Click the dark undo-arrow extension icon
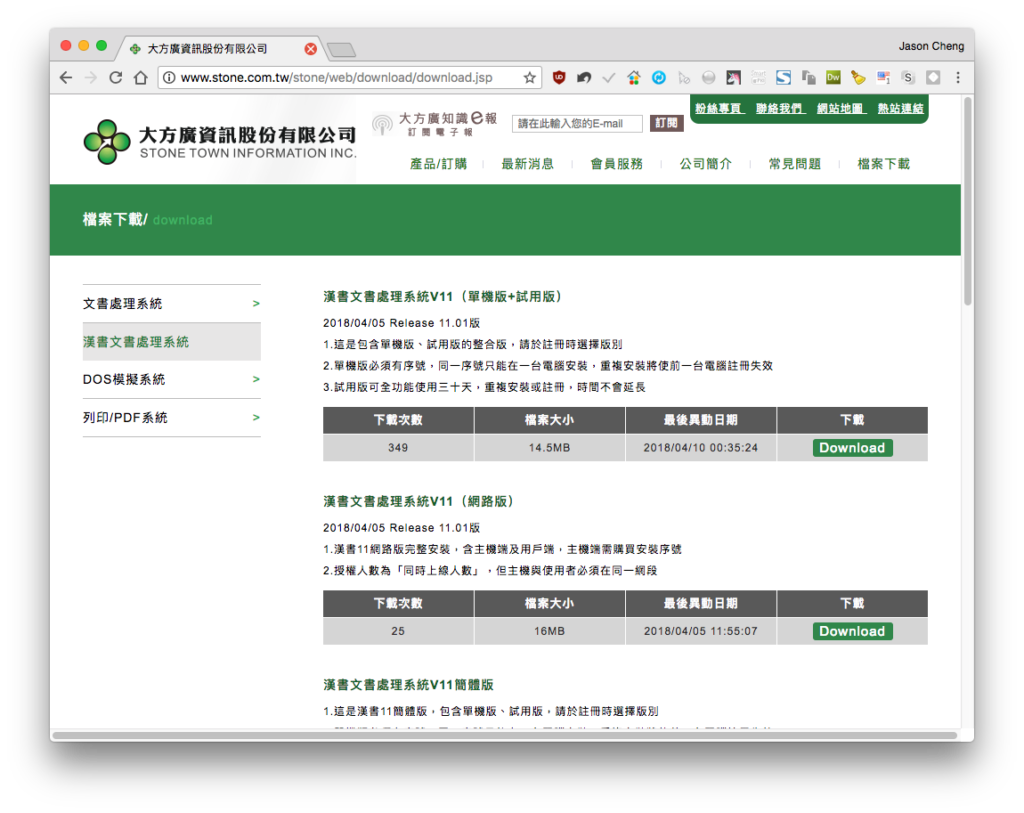 tap(584, 78)
